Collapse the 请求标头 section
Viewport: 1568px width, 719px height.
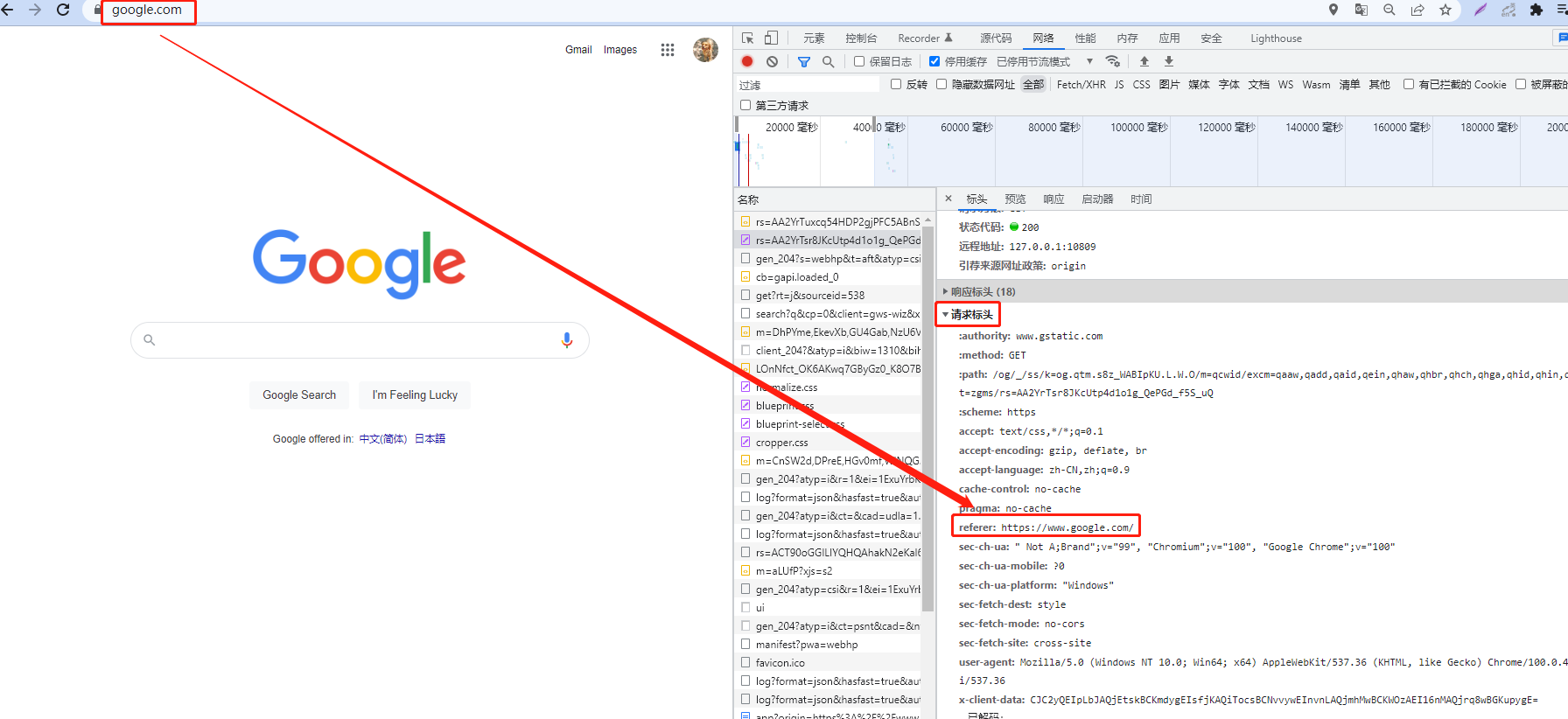968,314
